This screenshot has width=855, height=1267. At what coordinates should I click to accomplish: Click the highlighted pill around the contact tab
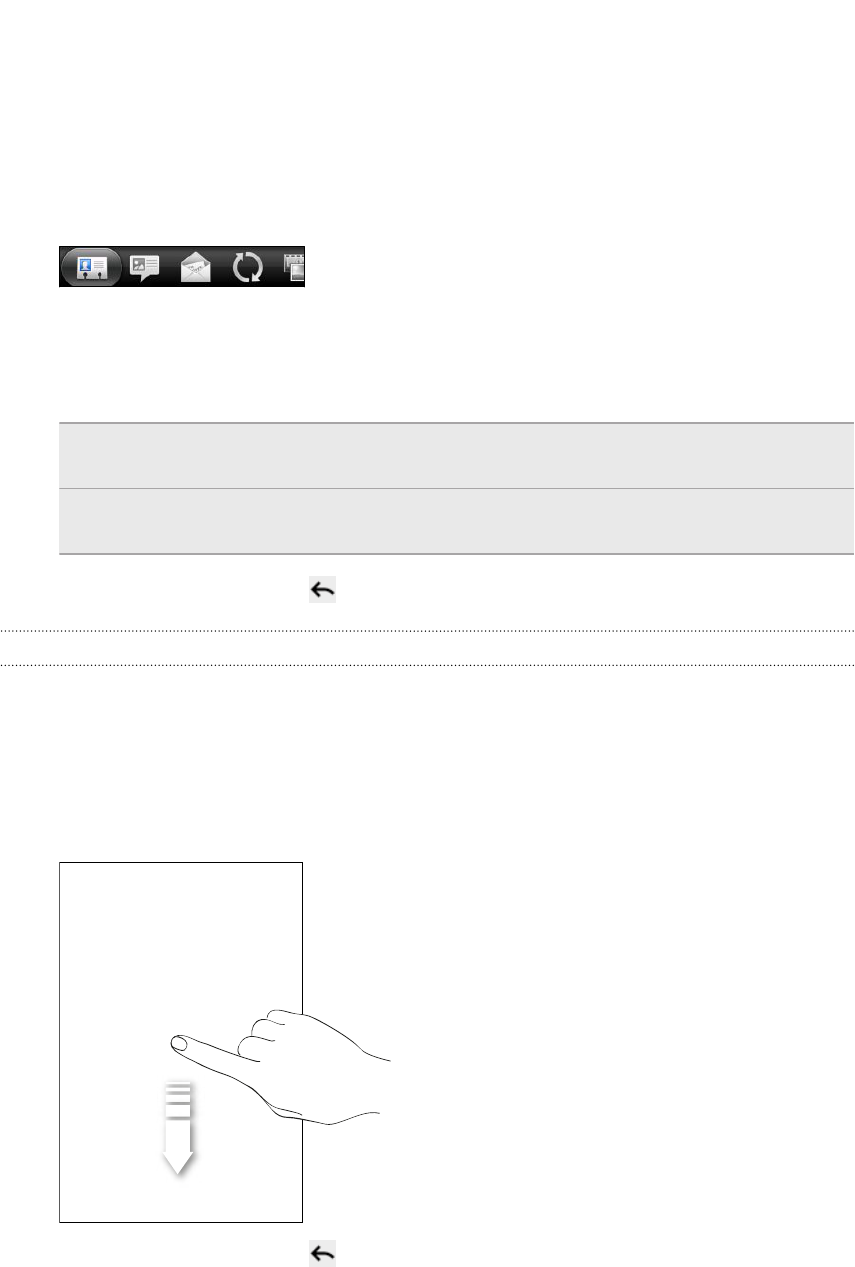(92, 267)
